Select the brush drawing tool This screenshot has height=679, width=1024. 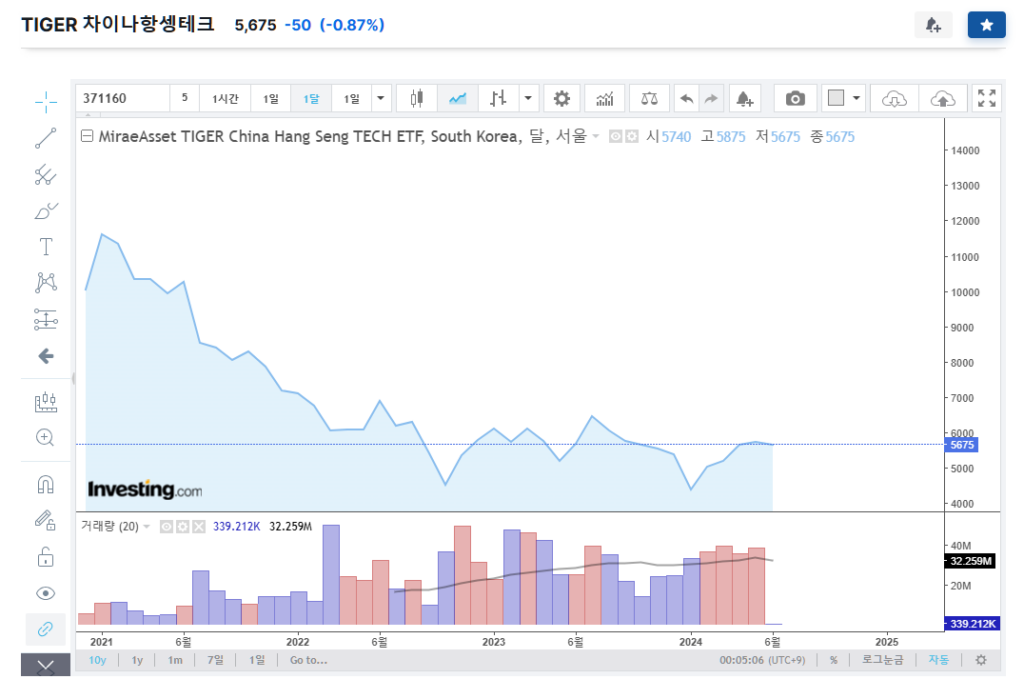coord(46,211)
